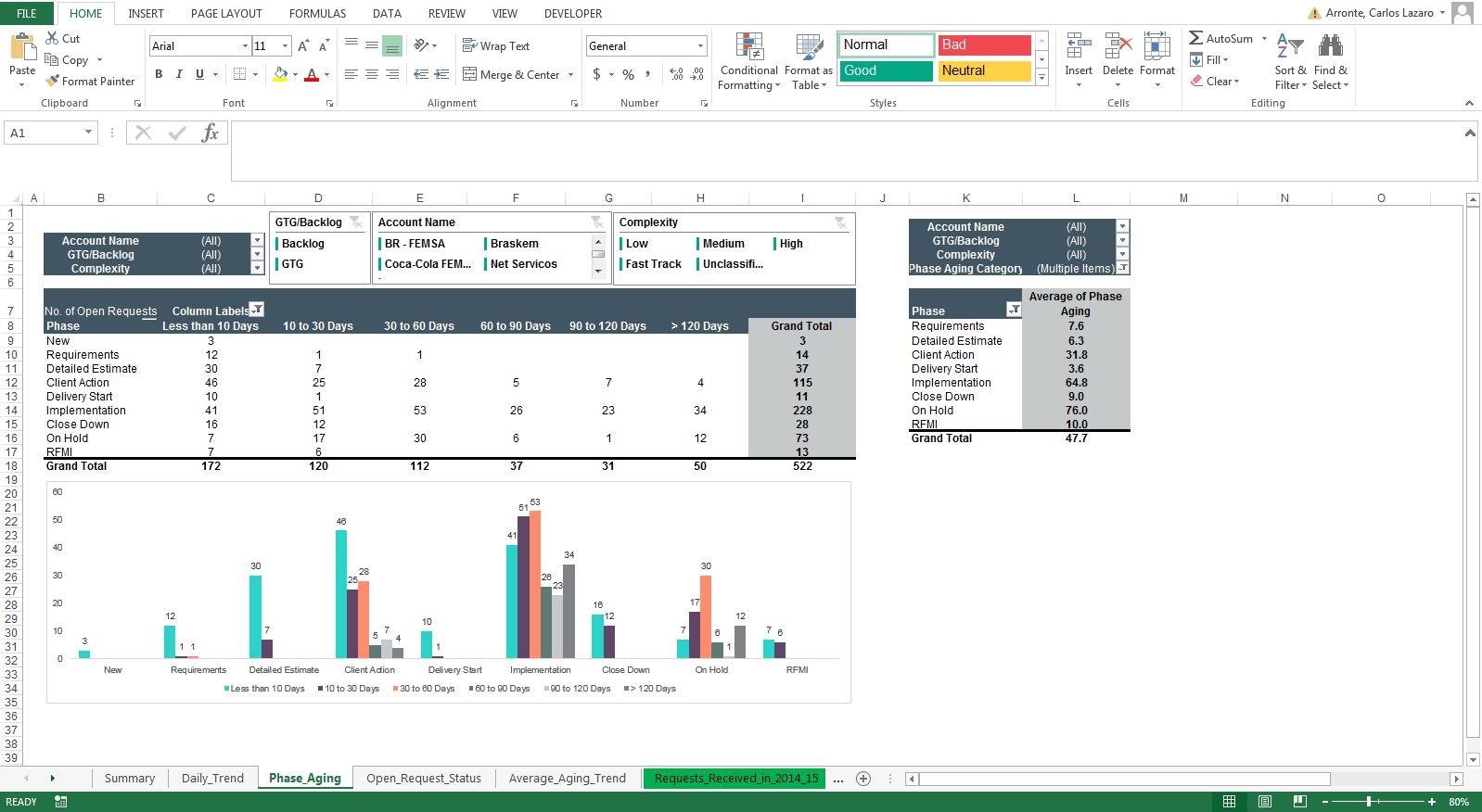Open the General number format dropdown
The image size is (1482, 812).
[x=700, y=45]
